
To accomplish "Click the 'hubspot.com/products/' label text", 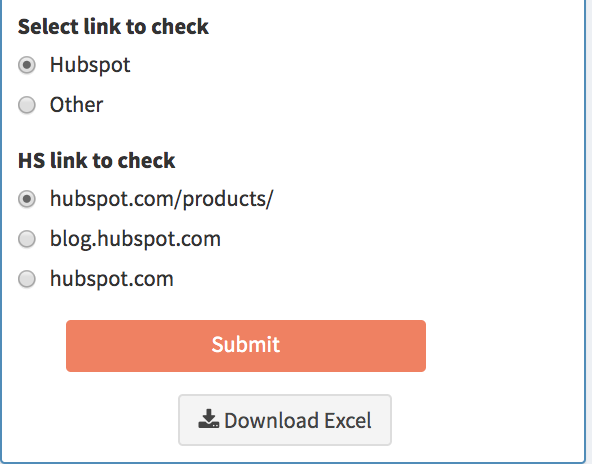I will tap(162, 199).
